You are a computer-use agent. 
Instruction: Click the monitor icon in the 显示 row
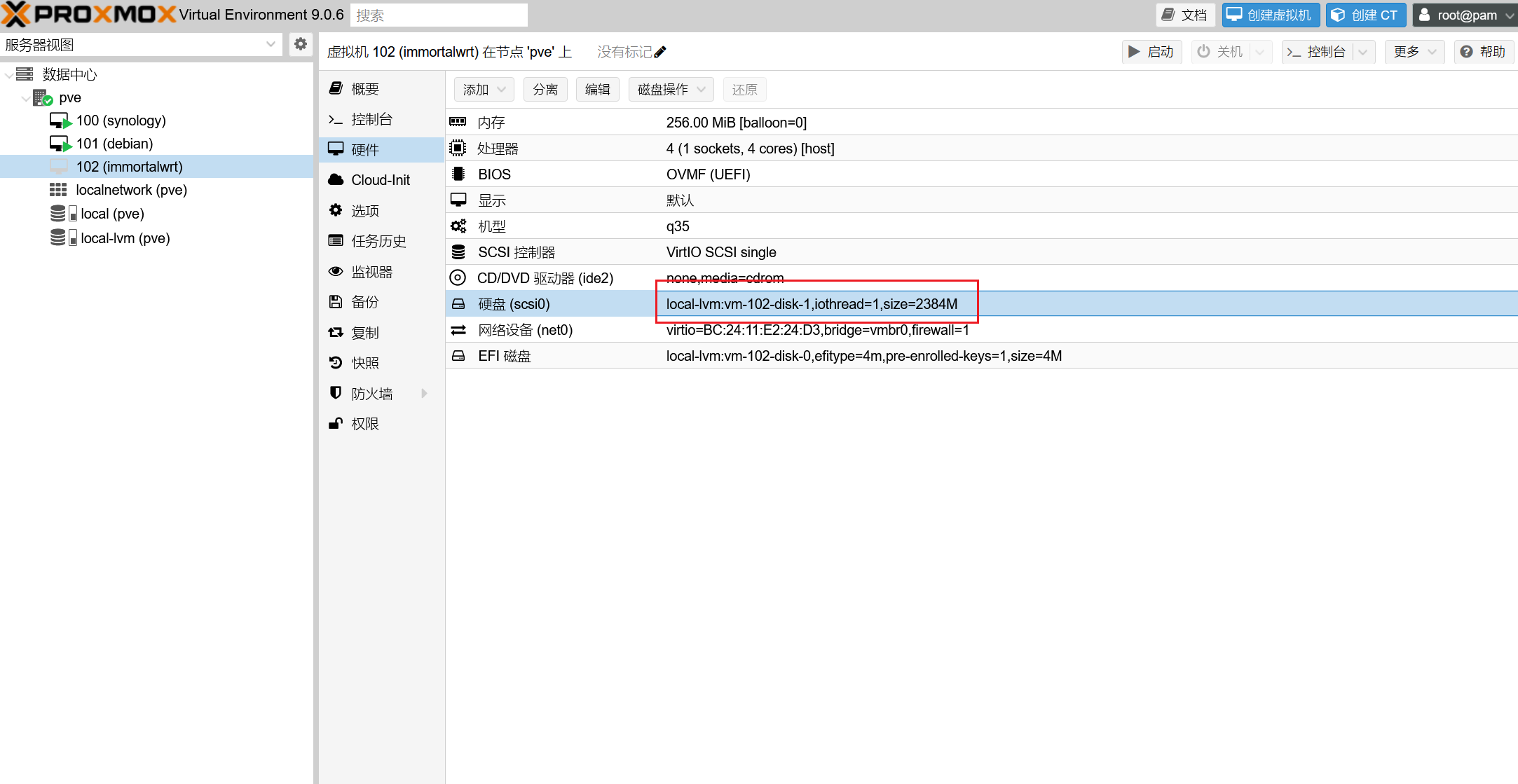(458, 200)
